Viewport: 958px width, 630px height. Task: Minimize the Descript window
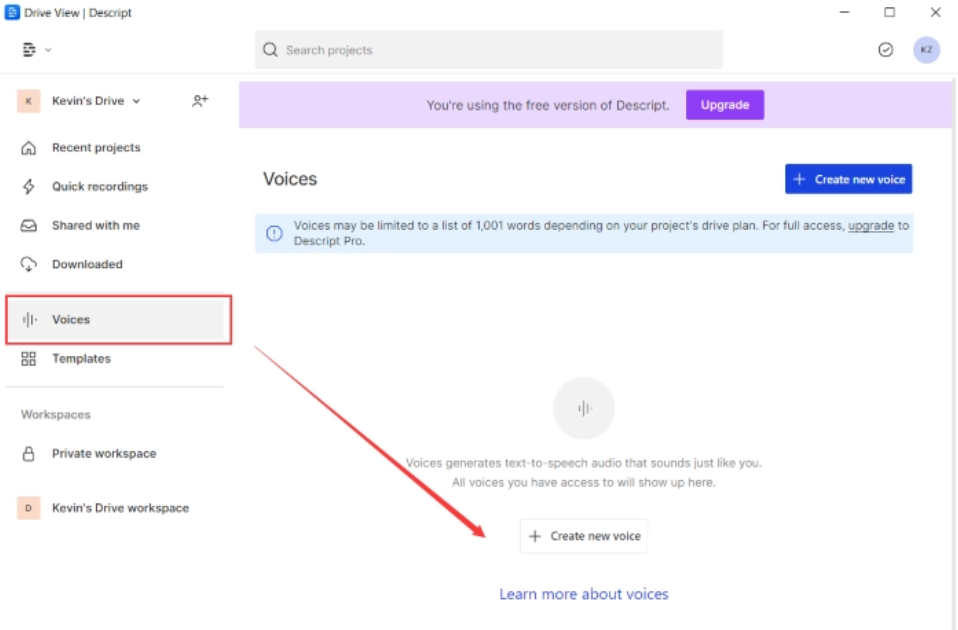click(844, 12)
